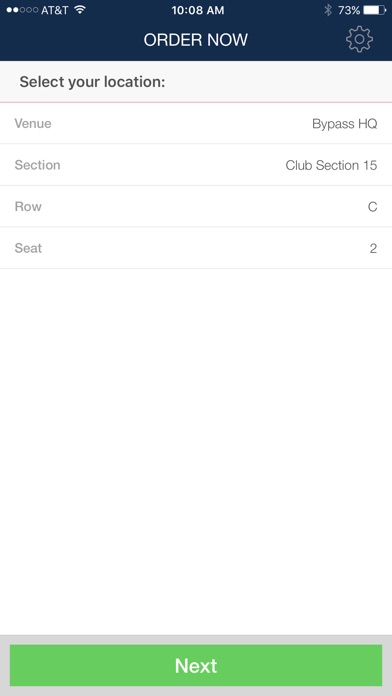392x696 pixels.
Task: Tap the Wi-Fi status icon
Action: pos(80,10)
